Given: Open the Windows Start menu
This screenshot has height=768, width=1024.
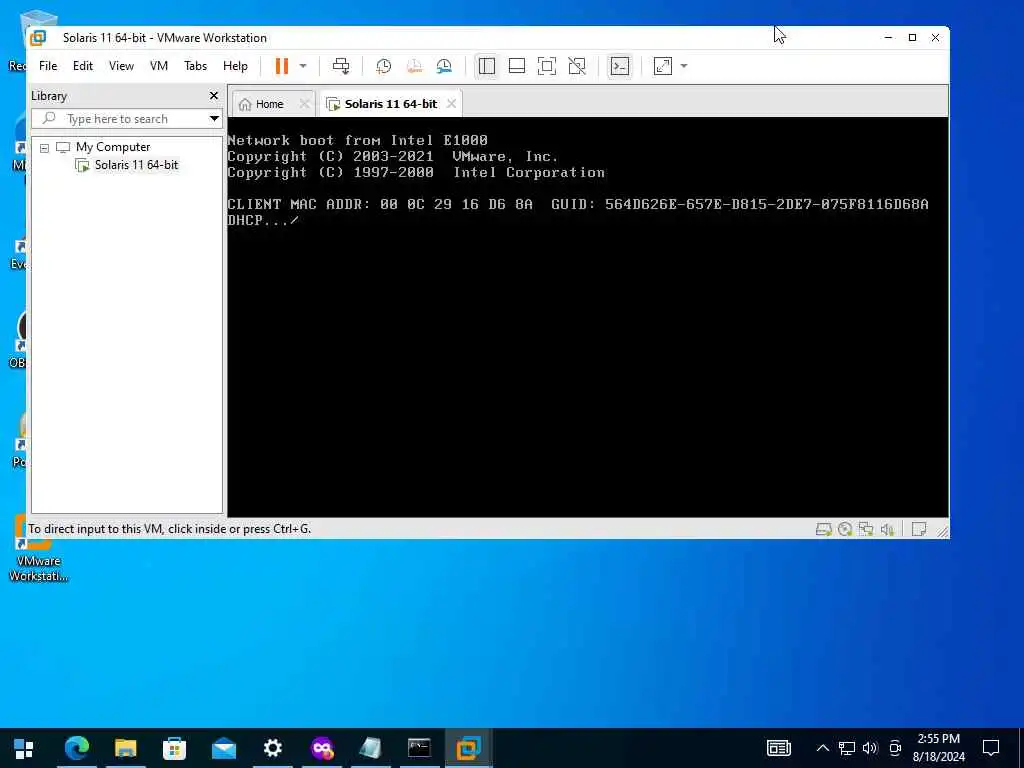Looking at the screenshot, I should tap(24, 748).
